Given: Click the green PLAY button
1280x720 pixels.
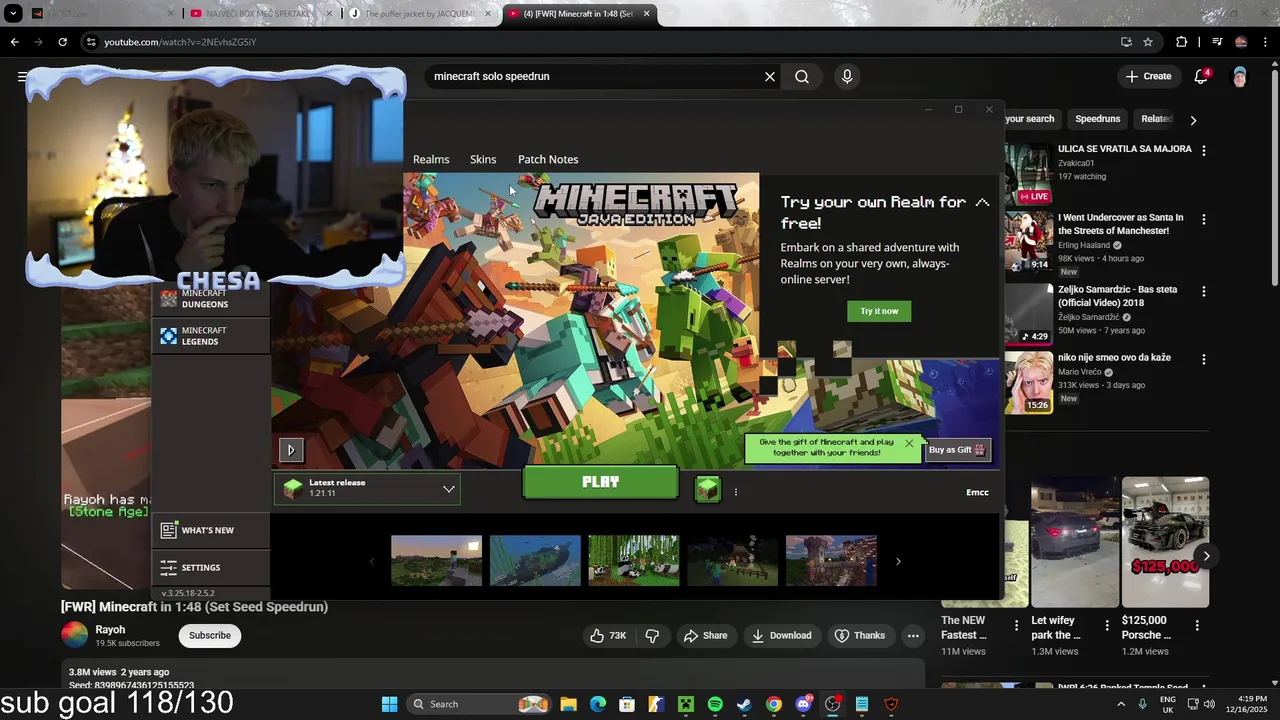Looking at the screenshot, I should [600, 482].
